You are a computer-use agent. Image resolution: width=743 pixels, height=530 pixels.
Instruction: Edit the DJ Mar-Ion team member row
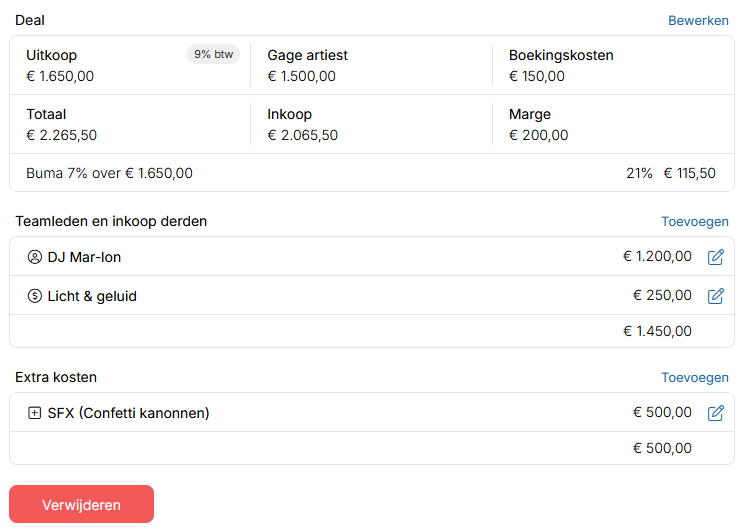715,257
